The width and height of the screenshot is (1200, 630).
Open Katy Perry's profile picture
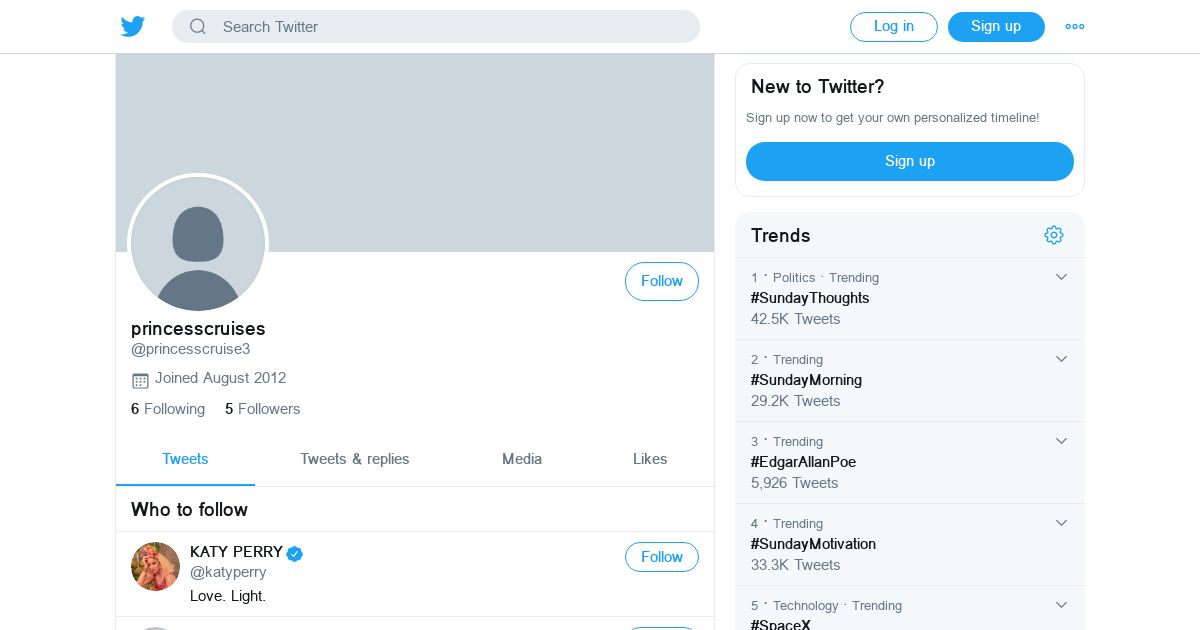[155, 566]
